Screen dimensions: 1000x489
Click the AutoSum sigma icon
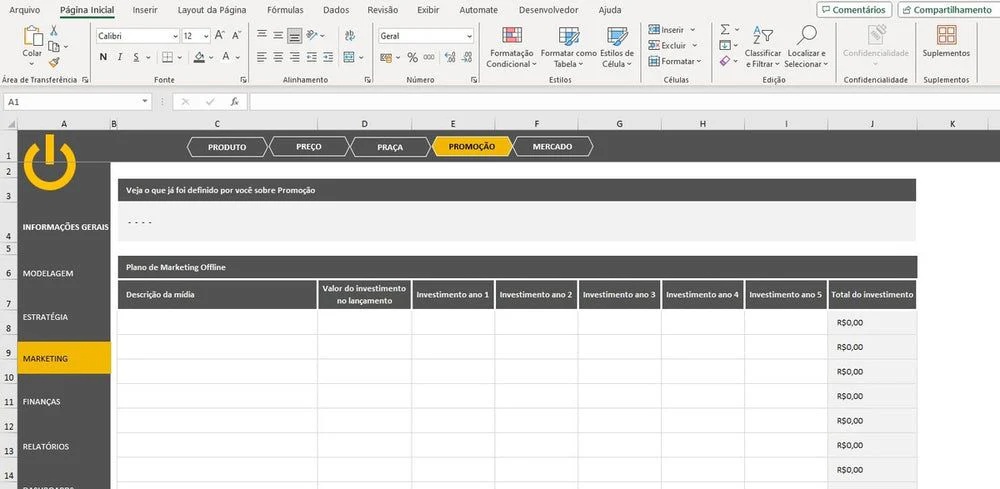[725, 29]
